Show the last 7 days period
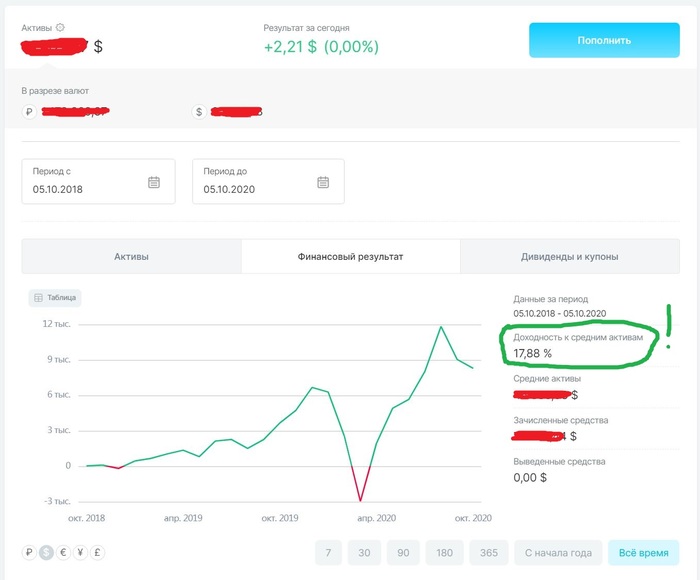The height and width of the screenshot is (580, 700). (x=330, y=553)
